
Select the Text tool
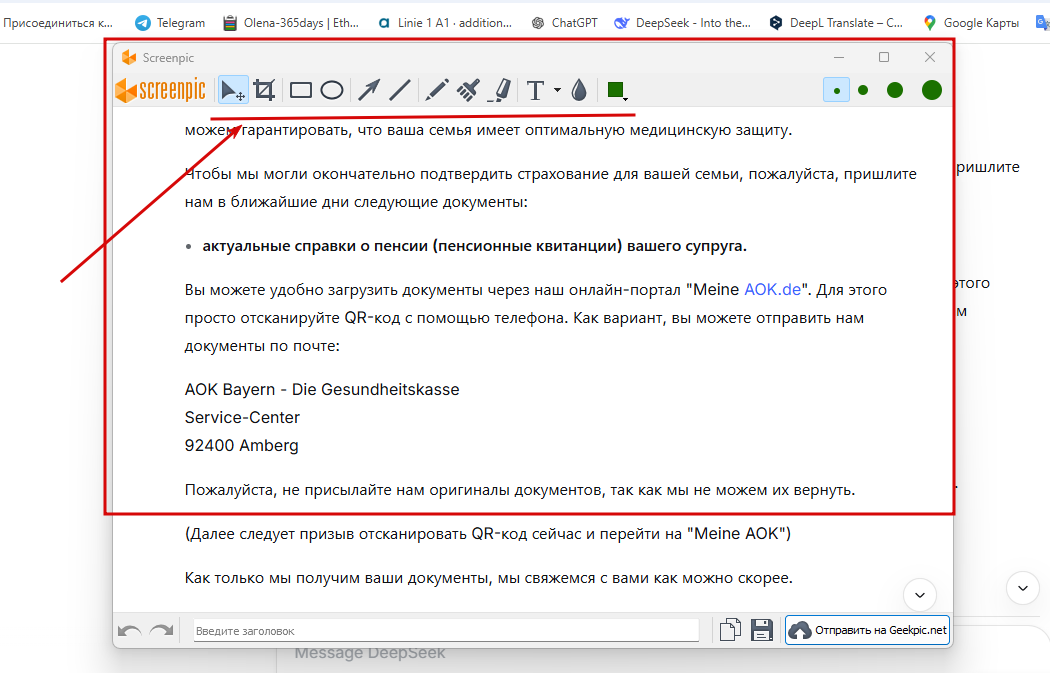click(x=535, y=90)
